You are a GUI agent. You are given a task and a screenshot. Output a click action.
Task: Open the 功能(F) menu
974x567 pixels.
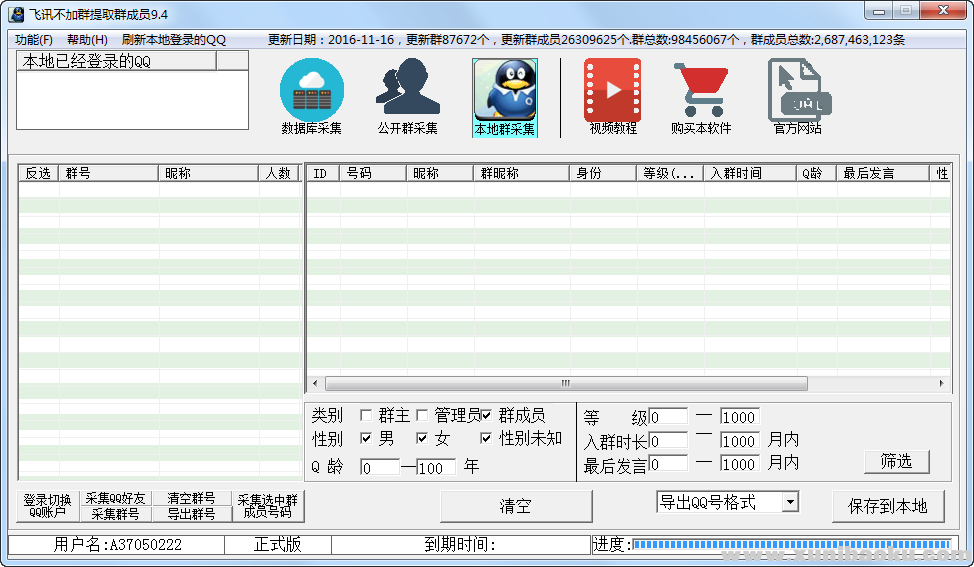pyautogui.click(x=34, y=40)
